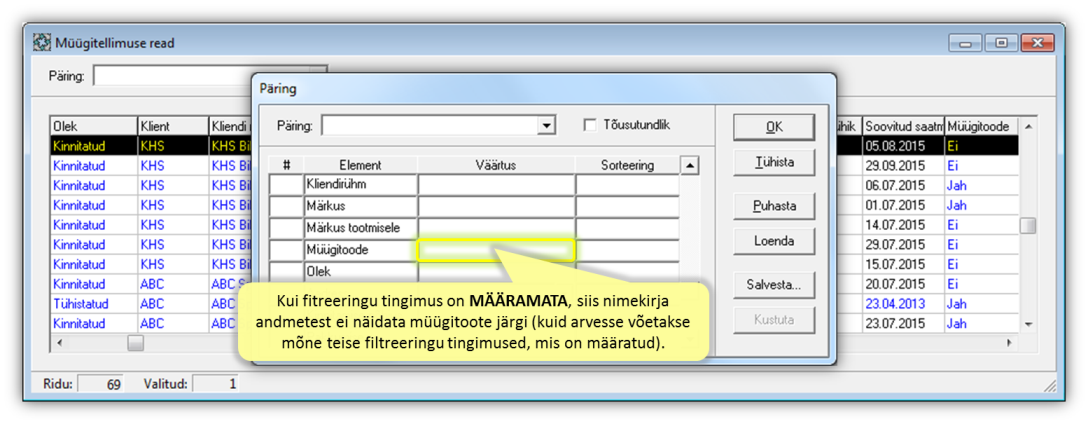This screenshot has height=424, width=1088.
Task: Click the OK button
Action: (774, 127)
